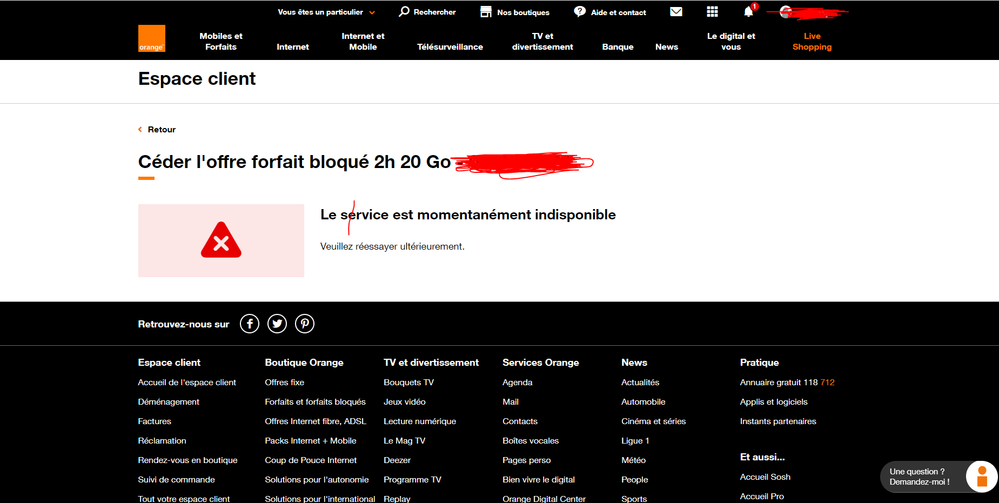
Task: Expand the 'Vous êtes un particulier' dropdown
Action: [x=326, y=12]
